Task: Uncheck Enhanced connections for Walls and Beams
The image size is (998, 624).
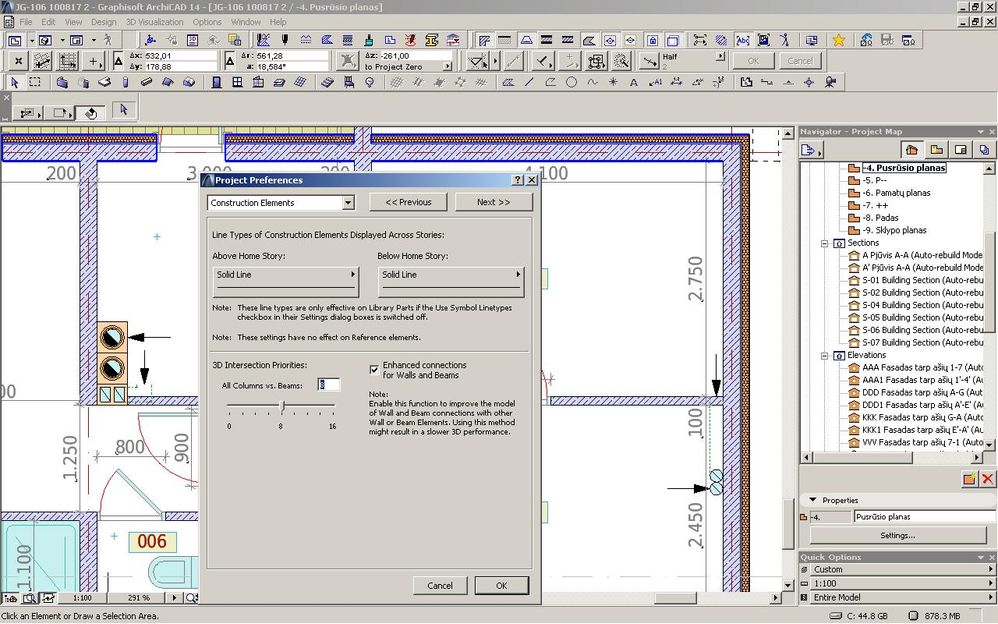Action: click(375, 369)
